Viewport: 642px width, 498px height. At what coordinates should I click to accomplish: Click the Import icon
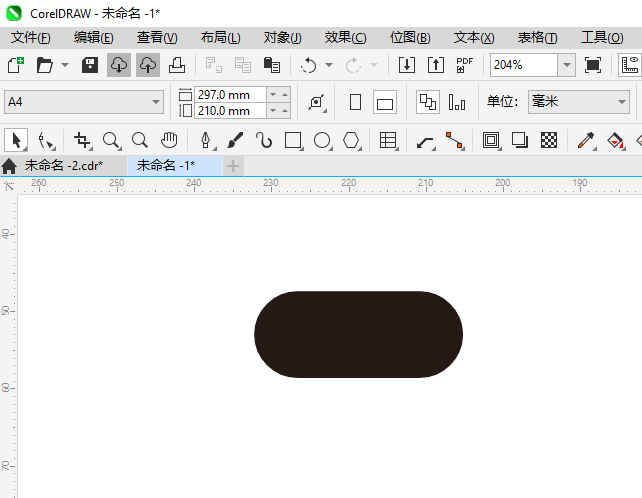407,65
